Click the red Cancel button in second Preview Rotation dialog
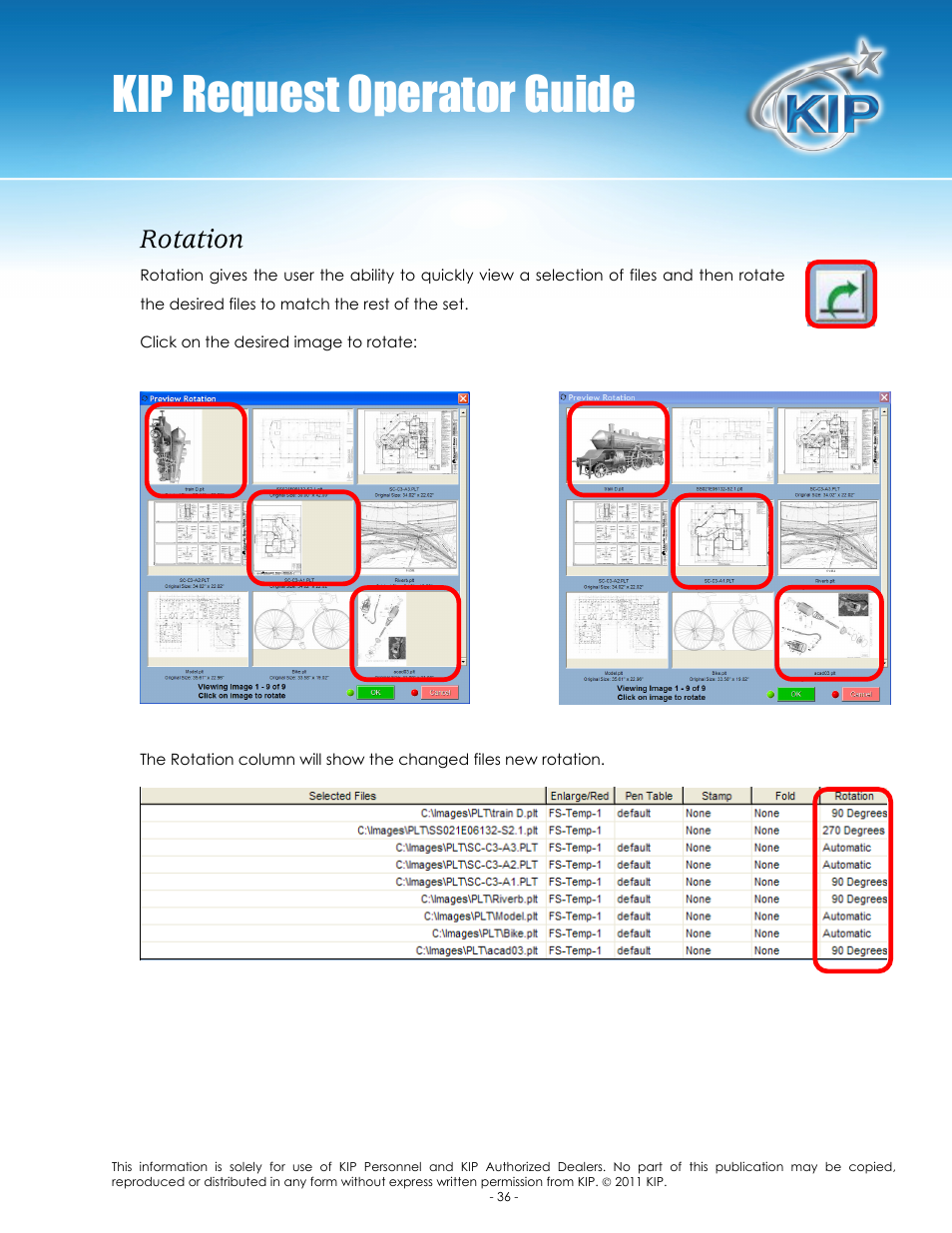Image resolution: width=952 pixels, height=1233 pixels. click(x=860, y=694)
